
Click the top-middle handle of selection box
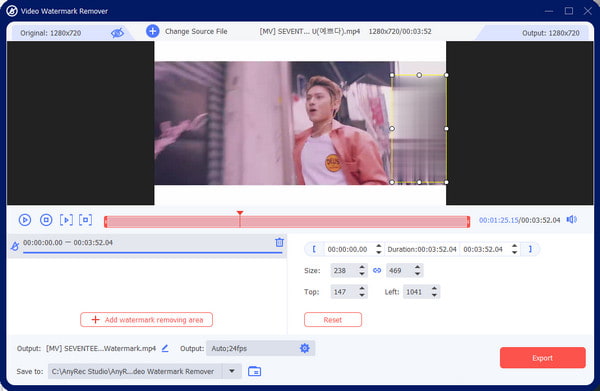(x=419, y=75)
